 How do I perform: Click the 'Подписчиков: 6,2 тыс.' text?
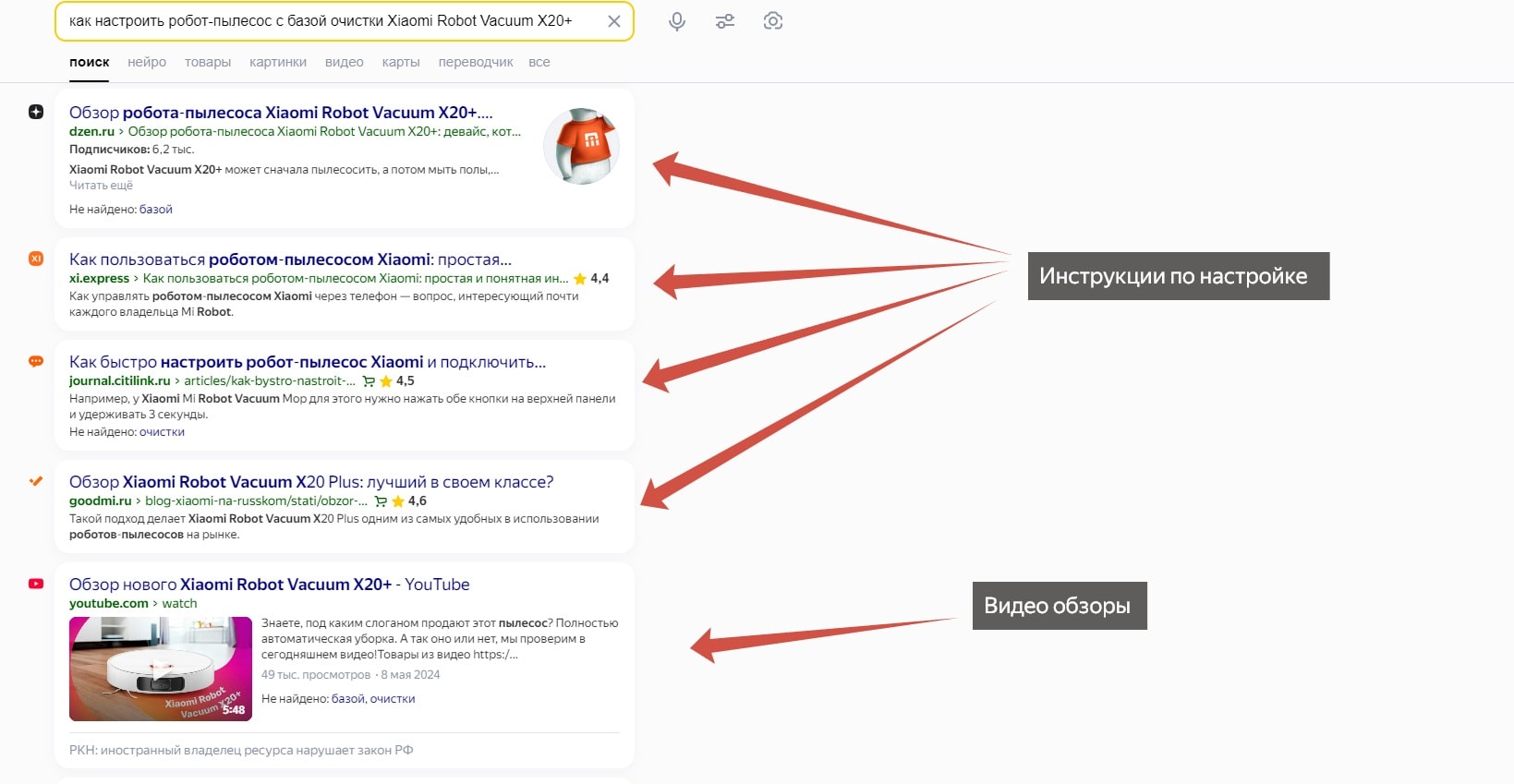[x=131, y=150]
